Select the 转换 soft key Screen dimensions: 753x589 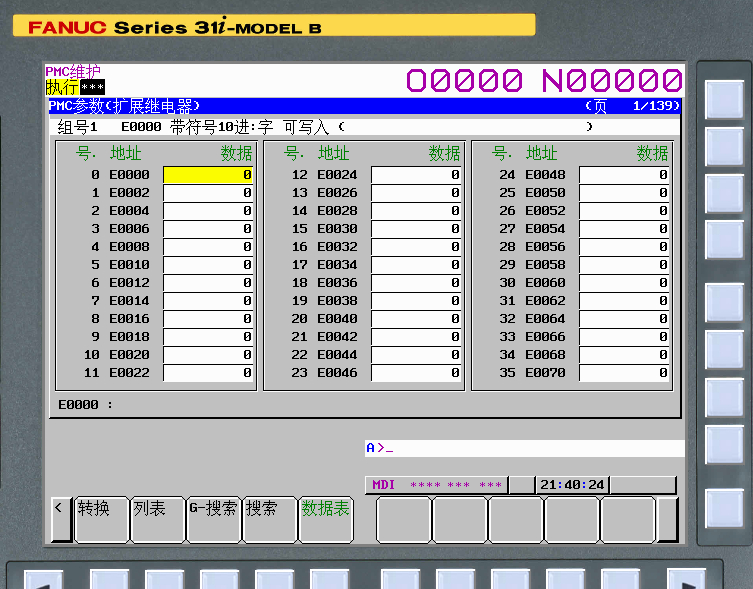(102, 519)
